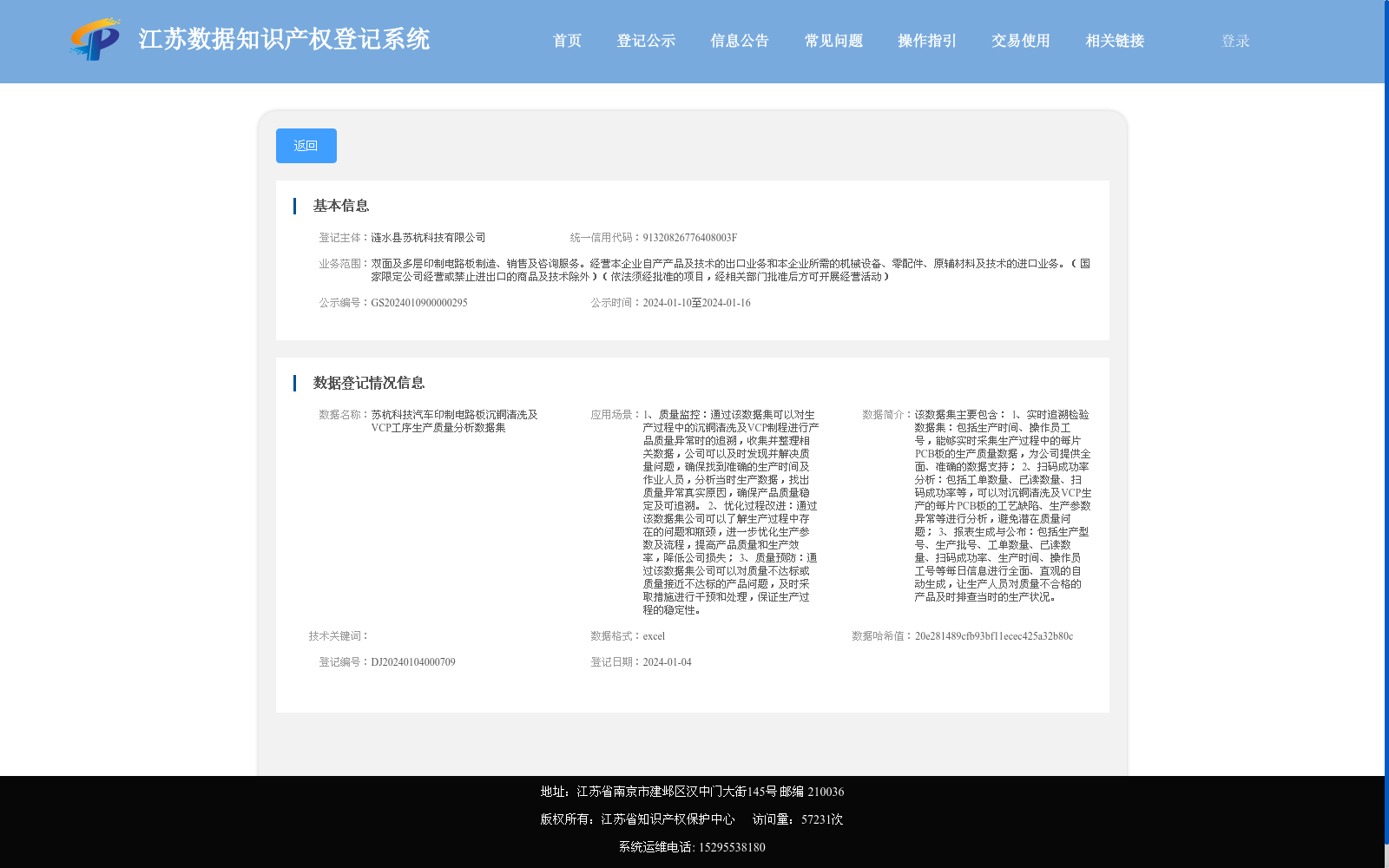Open the 相关链接 menu item
The height and width of the screenshot is (868, 1389).
click(x=1115, y=41)
